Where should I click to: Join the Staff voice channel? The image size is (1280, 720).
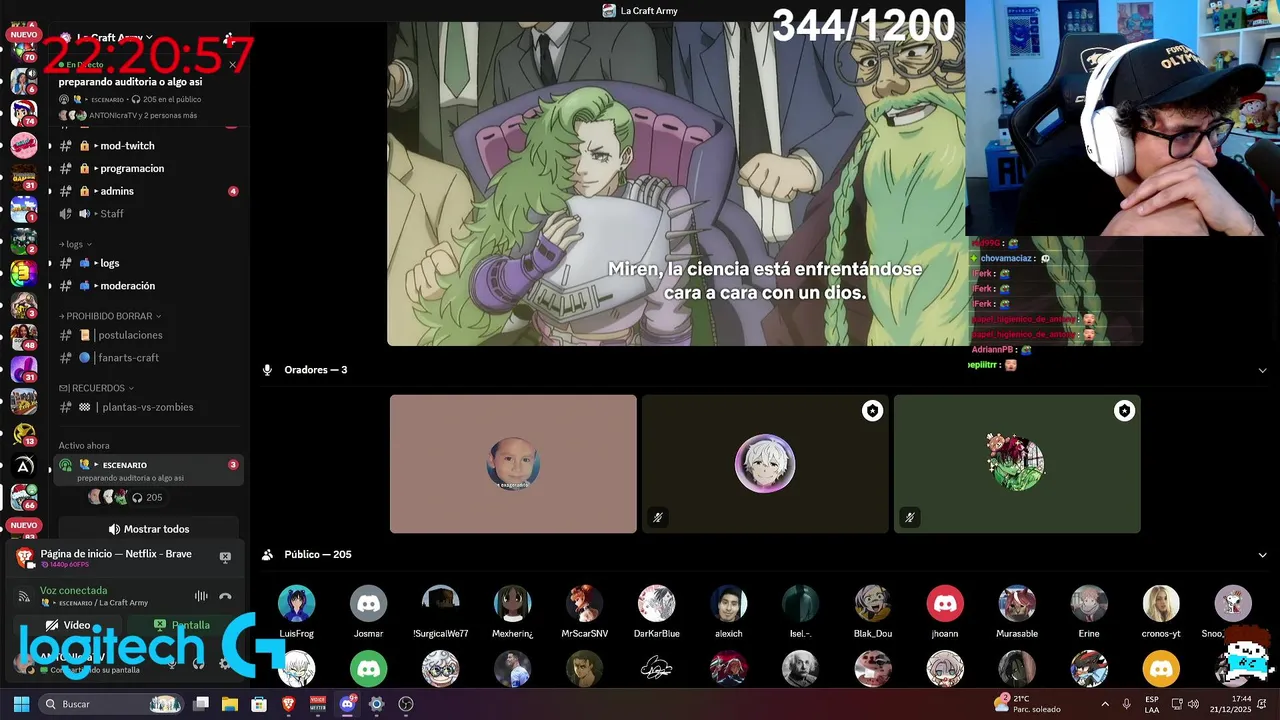148,214
